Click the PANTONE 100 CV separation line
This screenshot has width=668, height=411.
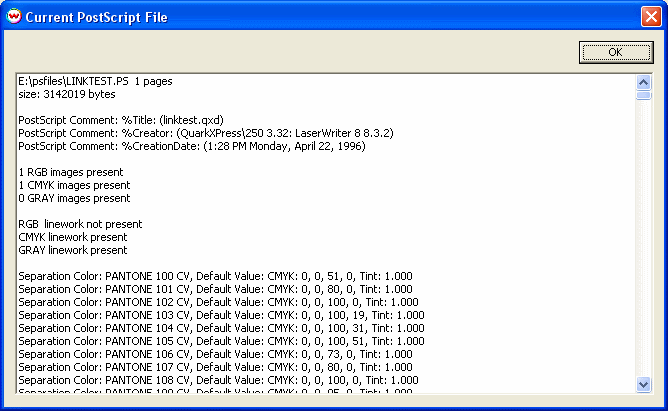click(215, 276)
